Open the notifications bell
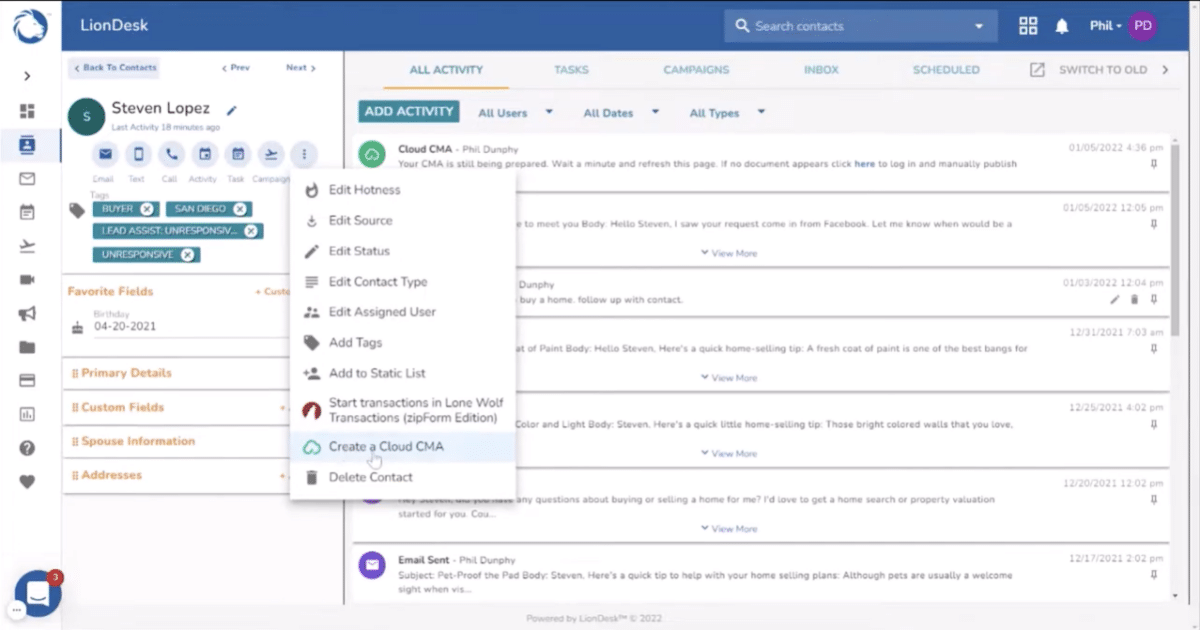 coord(1062,26)
